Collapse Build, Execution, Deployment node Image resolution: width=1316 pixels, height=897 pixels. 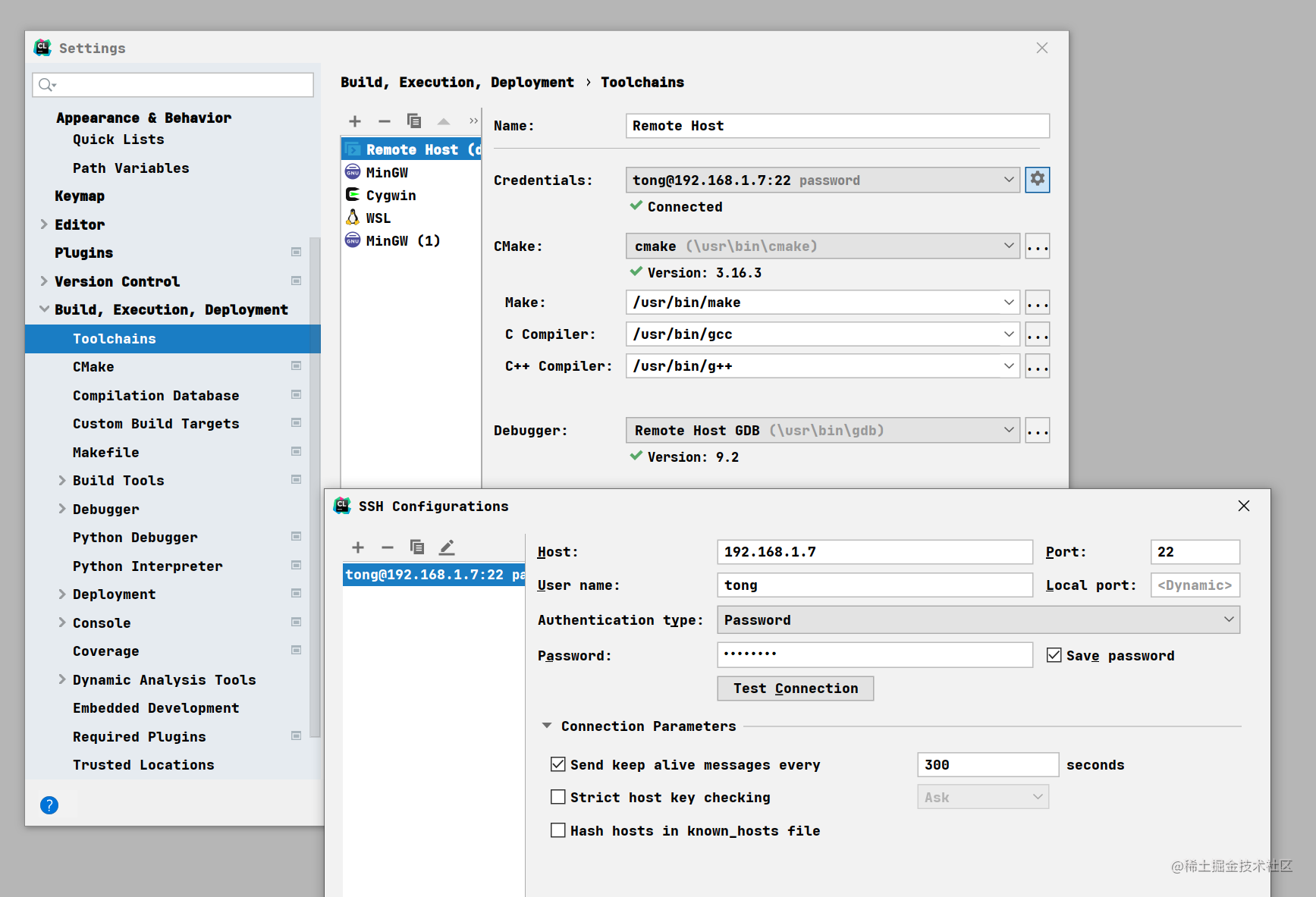[44, 309]
